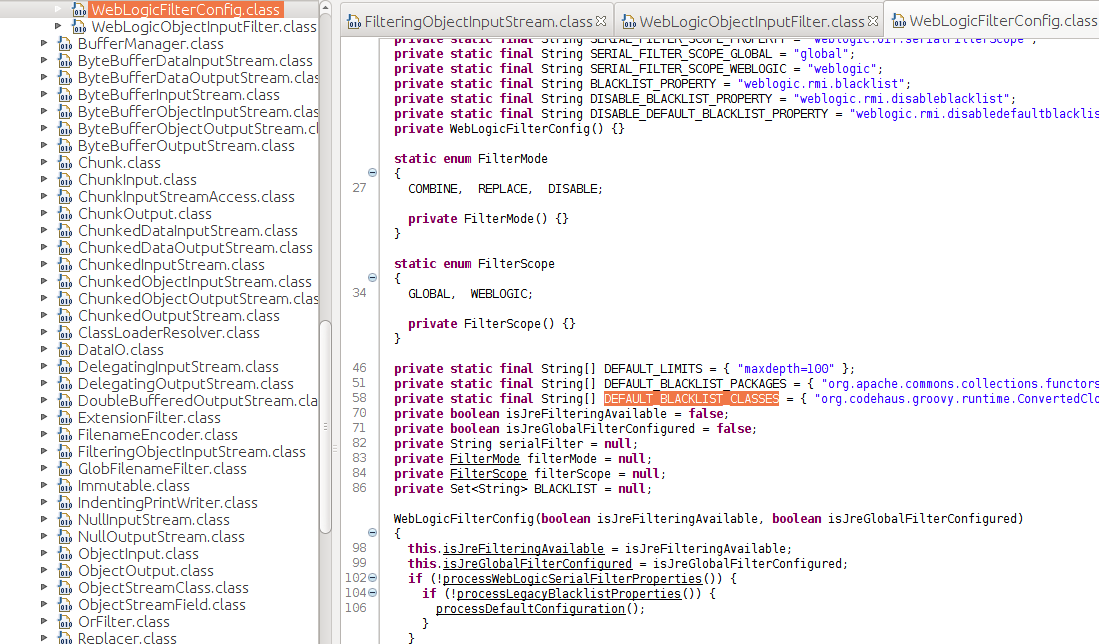Click the DEFAULT_LIMITS declaration on line 46

pos(653,369)
